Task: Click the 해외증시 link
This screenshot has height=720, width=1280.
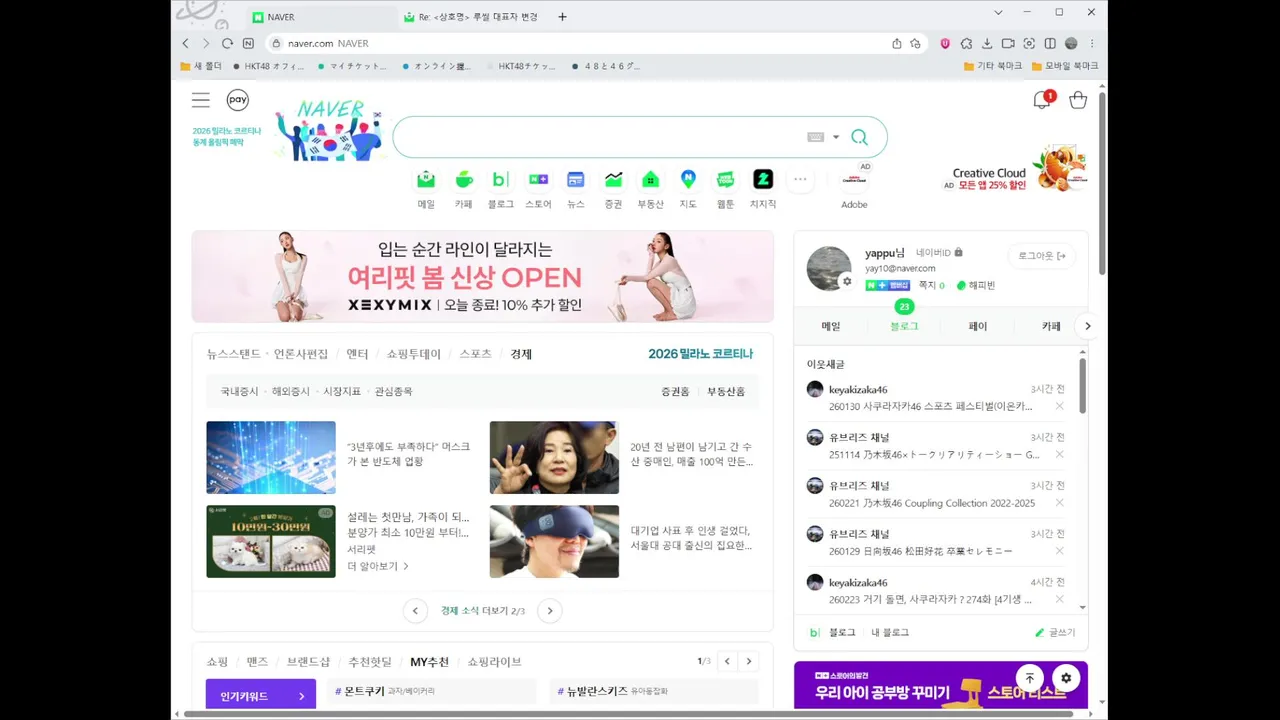Action: coord(290,391)
